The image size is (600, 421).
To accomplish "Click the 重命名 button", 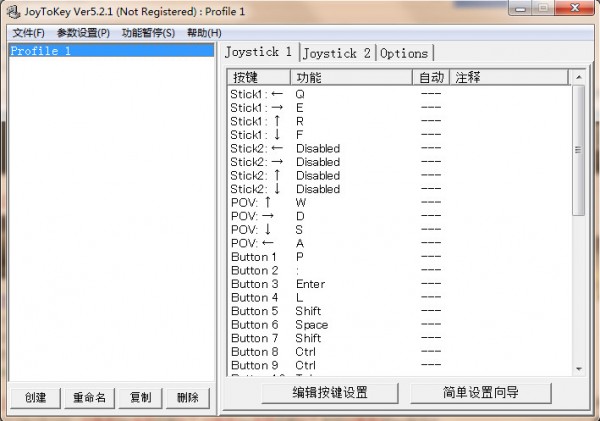I will [x=88, y=397].
